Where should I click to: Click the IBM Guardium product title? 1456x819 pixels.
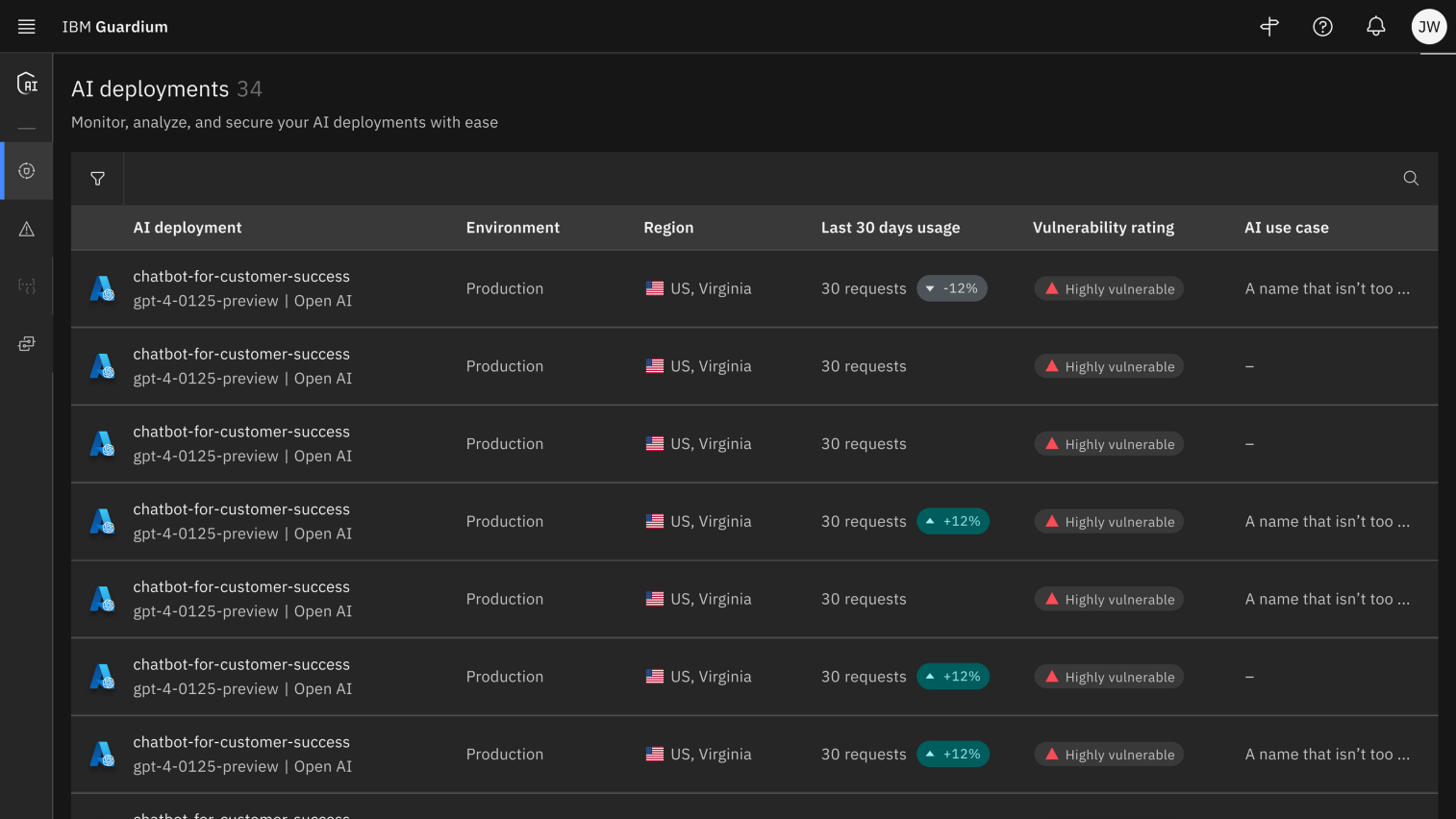click(x=115, y=27)
